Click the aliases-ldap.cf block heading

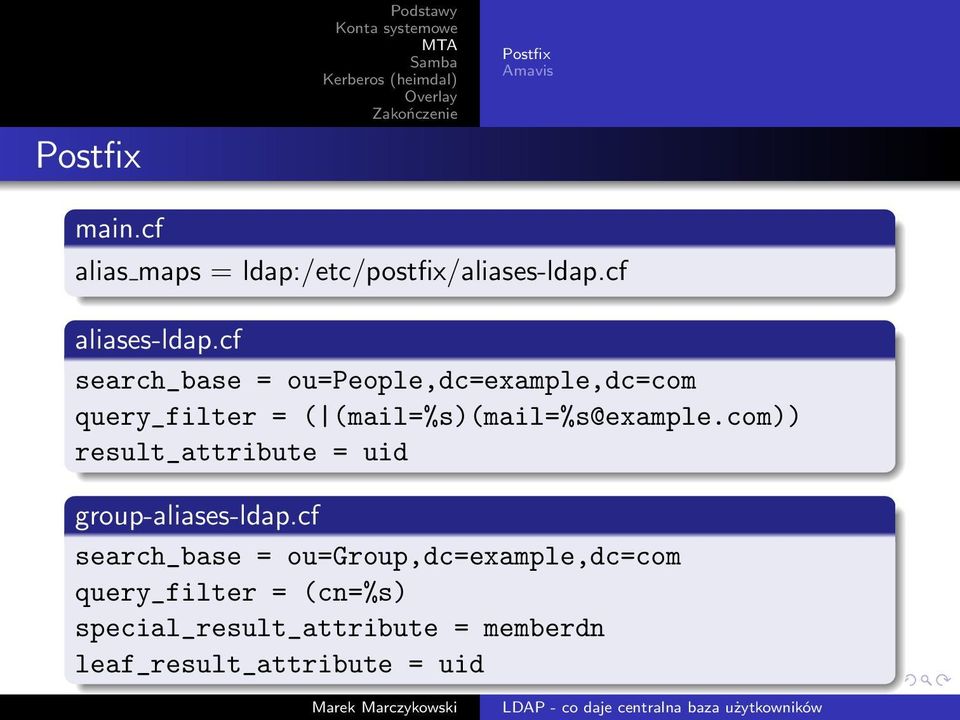click(159, 340)
